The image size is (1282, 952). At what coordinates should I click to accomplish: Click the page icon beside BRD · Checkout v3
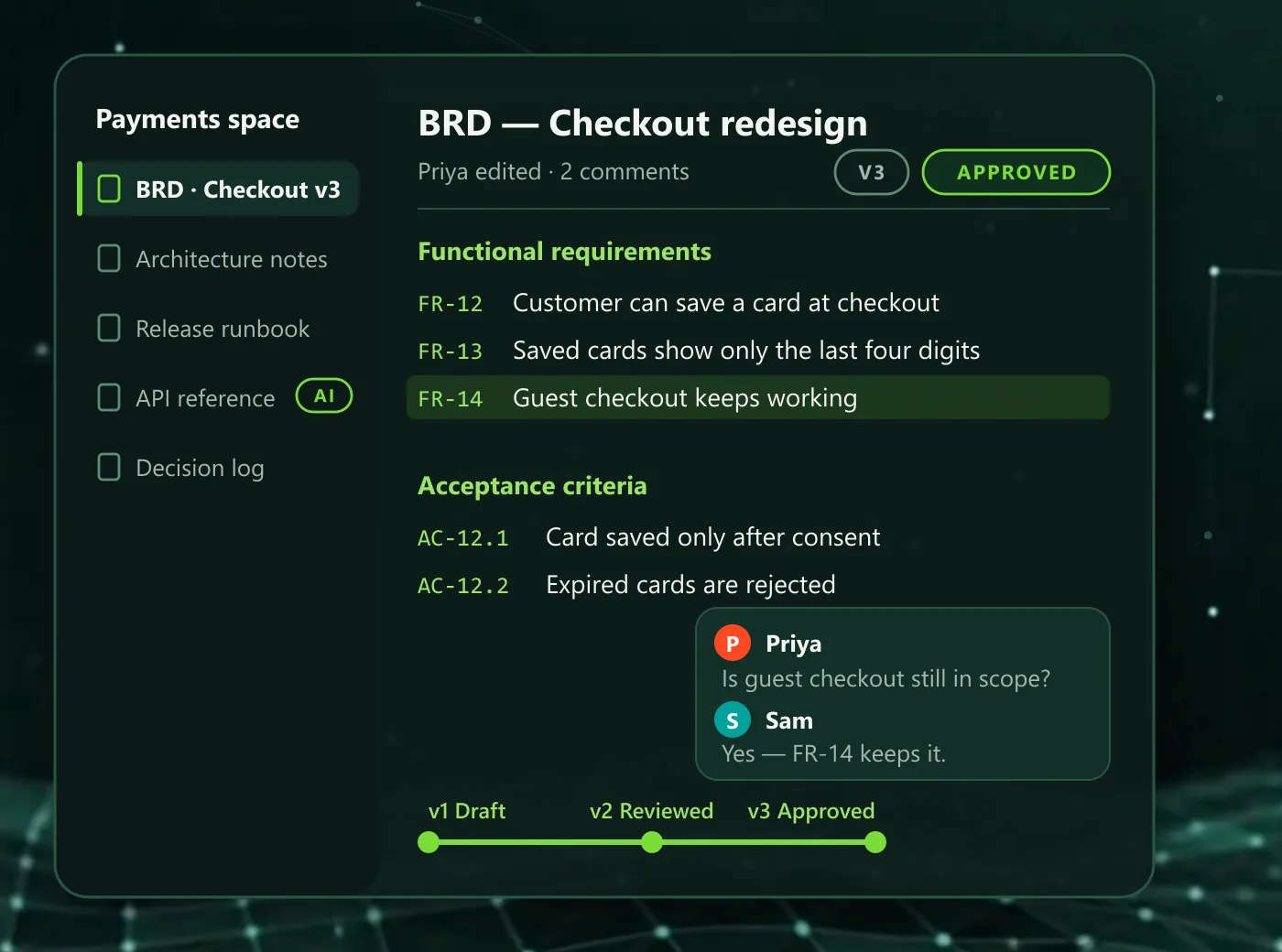(x=109, y=189)
